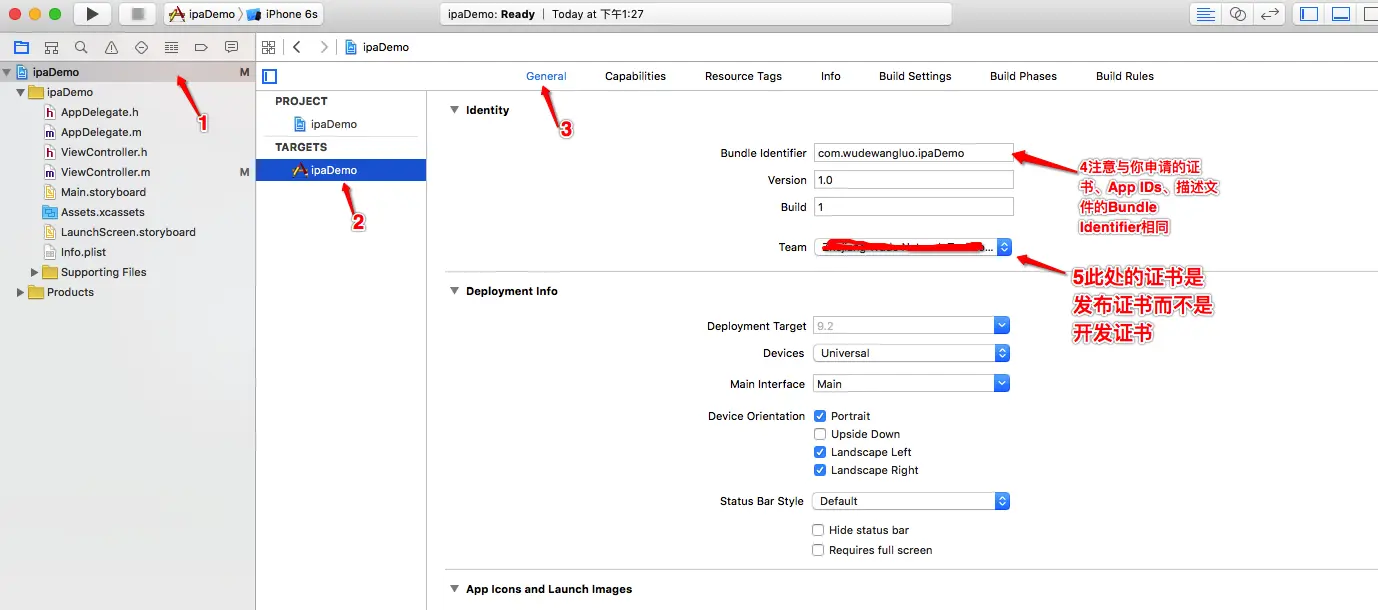This screenshot has width=1378, height=610.
Task: Collapse the ipaDemo yellow group folder
Action: [x=20, y=92]
